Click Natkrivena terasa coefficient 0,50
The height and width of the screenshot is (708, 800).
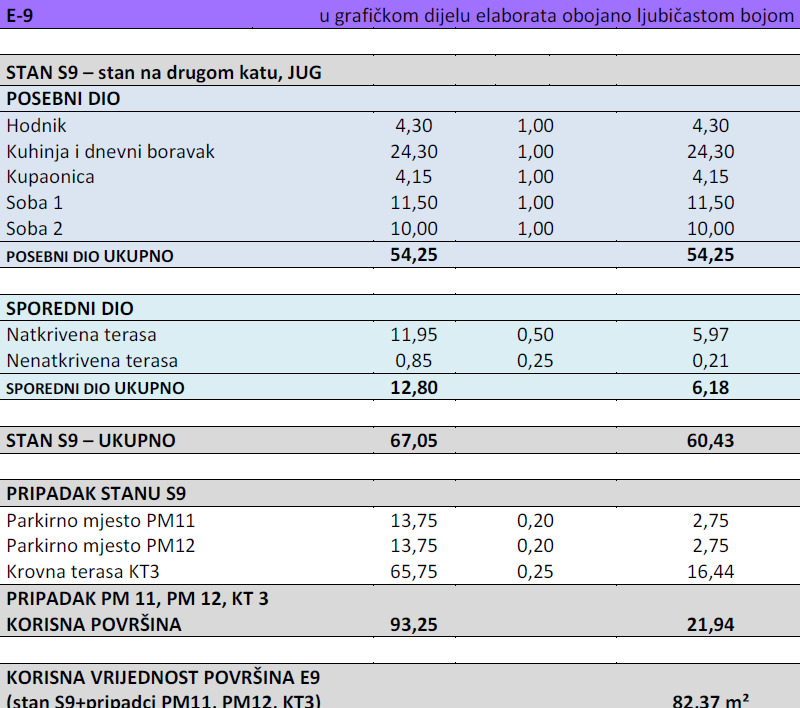[x=535, y=335]
